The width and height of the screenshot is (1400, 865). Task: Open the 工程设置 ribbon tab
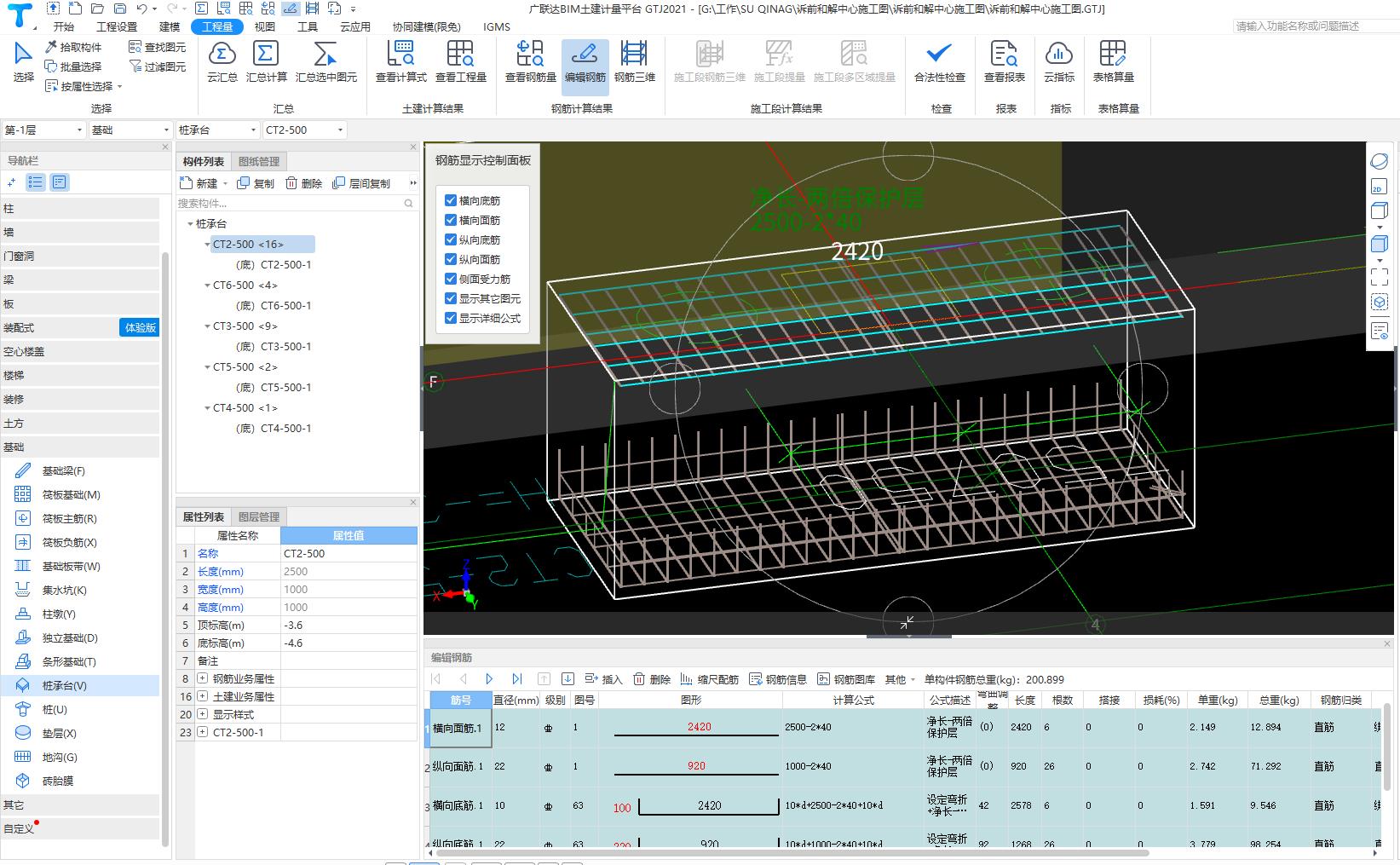coord(117,26)
